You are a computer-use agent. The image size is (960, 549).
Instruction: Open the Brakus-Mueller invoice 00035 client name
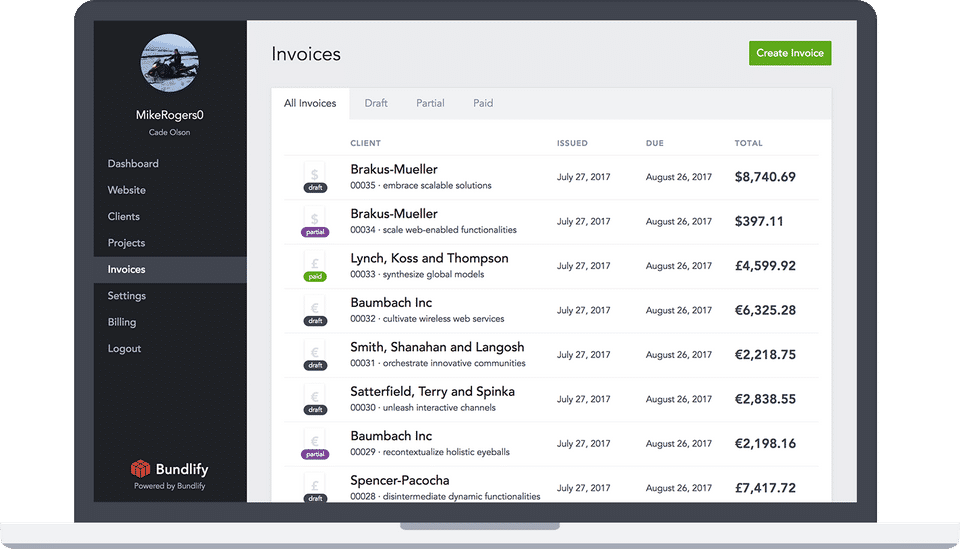point(394,170)
